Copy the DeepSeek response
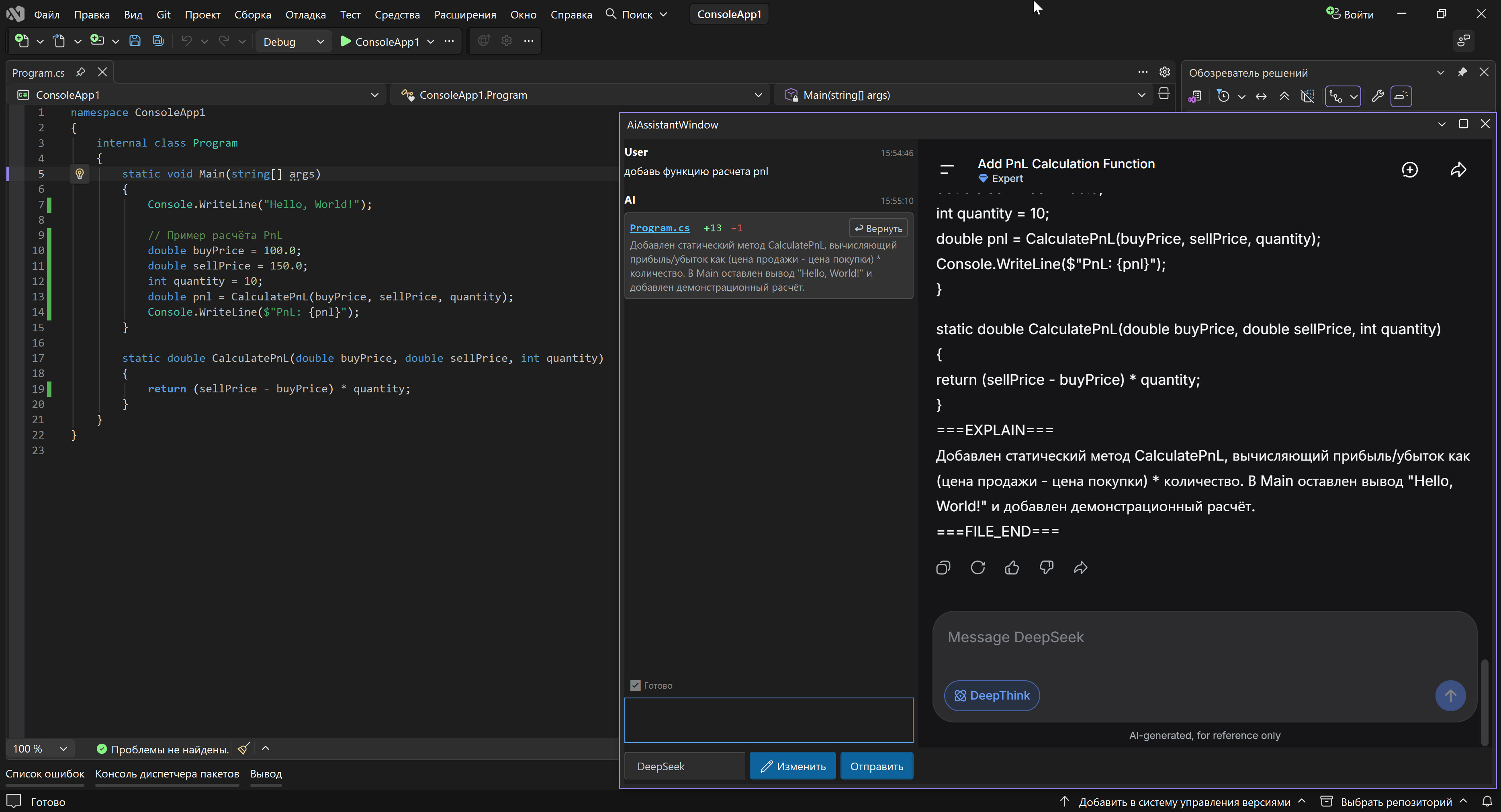Viewport: 1501px width, 812px height. pos(943,567)
